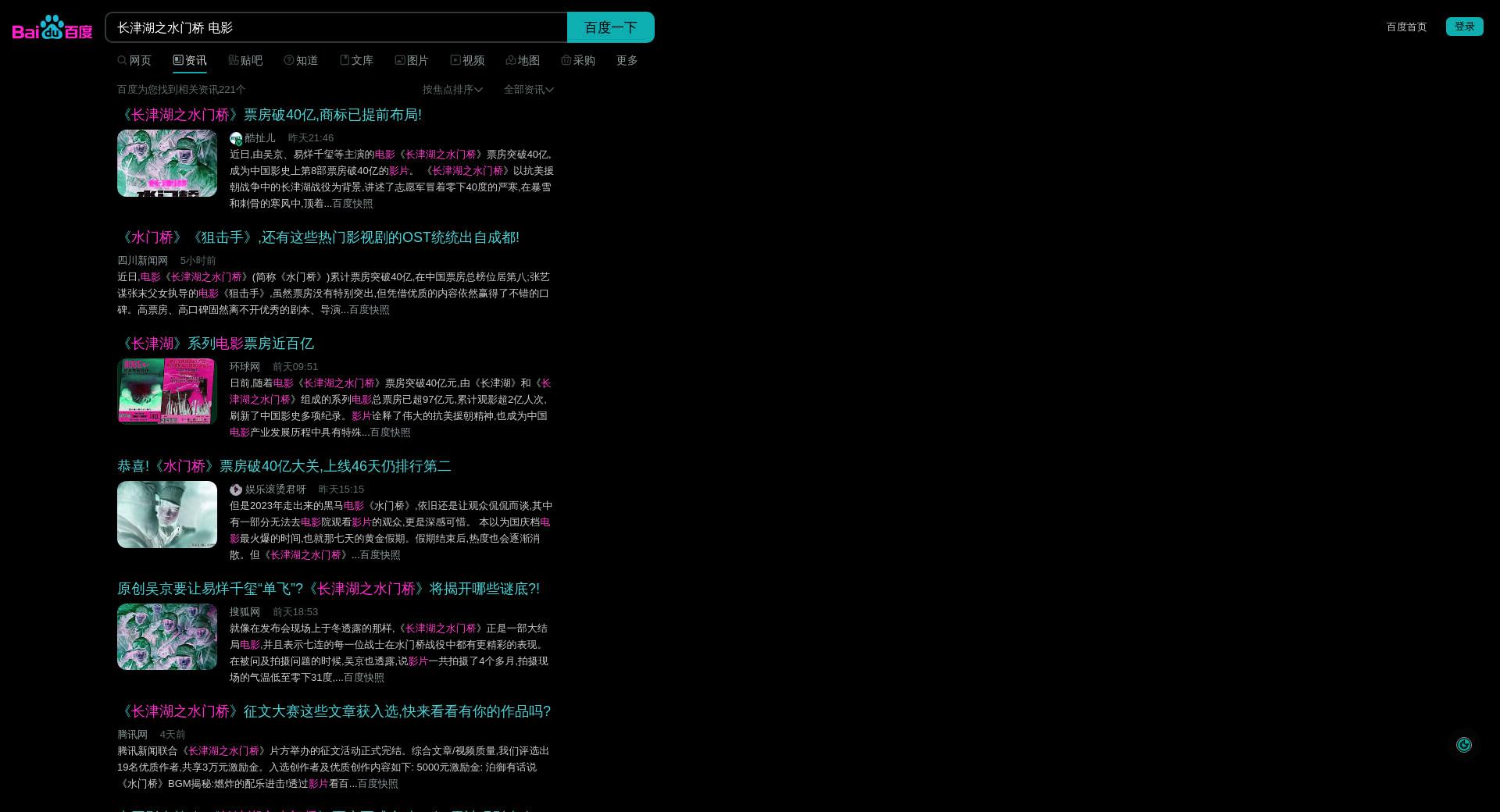Click the 昨天21:46 timestamp
Screen dimensions: 1500x812
pyautogui.click(x=311, y=138)
